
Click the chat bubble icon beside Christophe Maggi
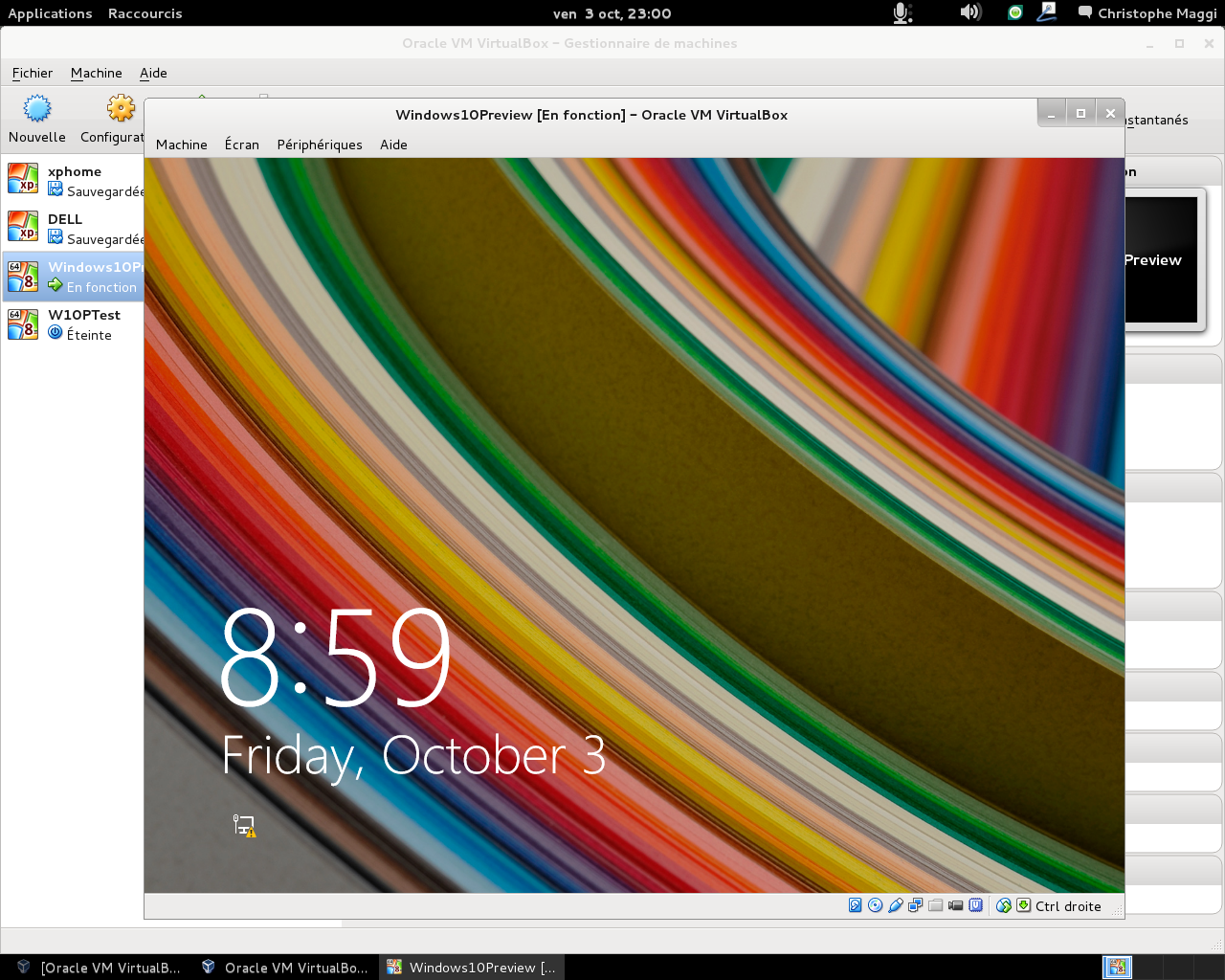tap(1085, 12)
